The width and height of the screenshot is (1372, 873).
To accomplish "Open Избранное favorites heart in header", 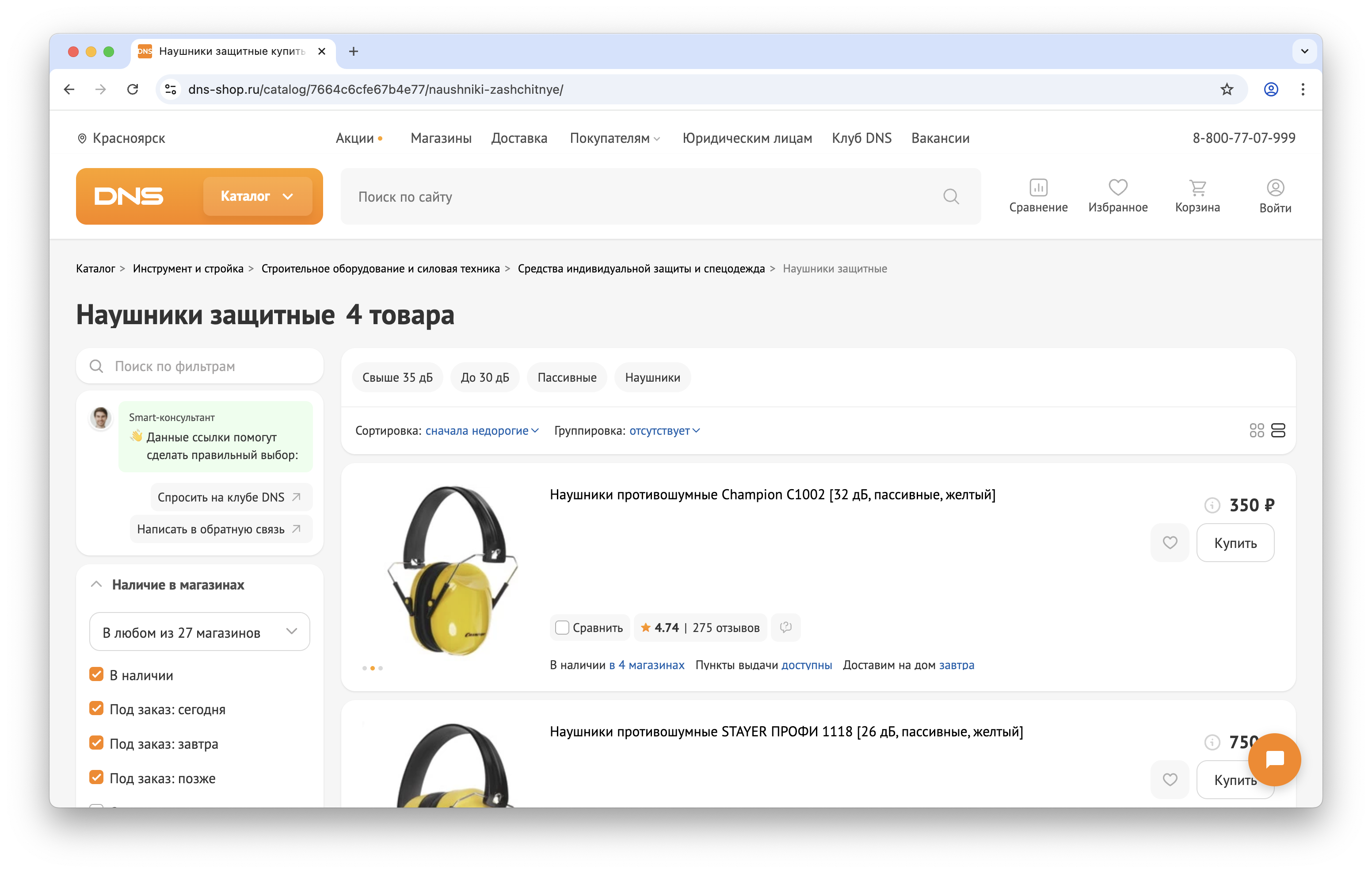I will point(1117,195).
